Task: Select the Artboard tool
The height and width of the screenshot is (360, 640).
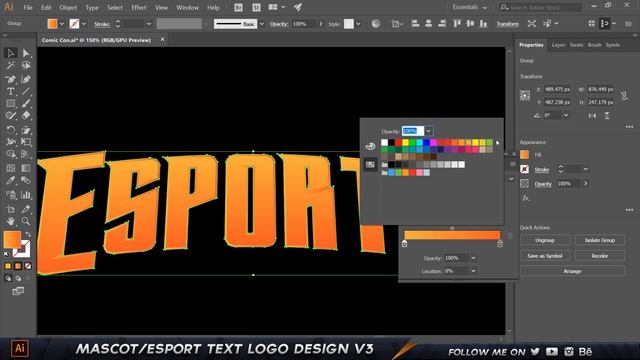Action: tap(11, 209)
